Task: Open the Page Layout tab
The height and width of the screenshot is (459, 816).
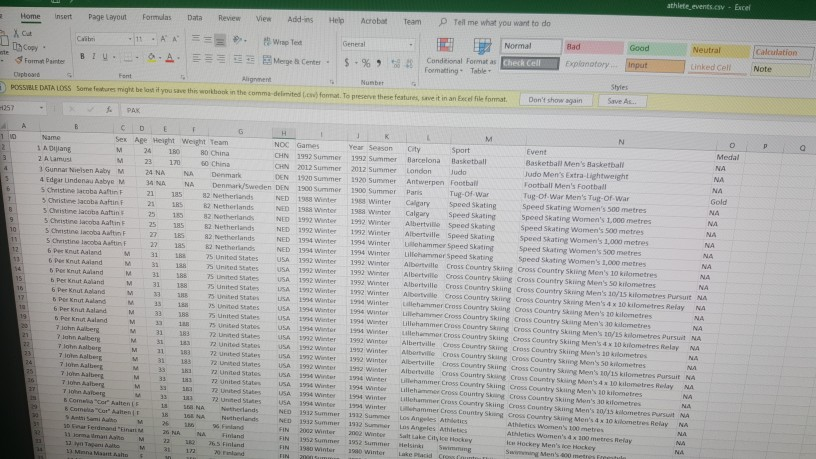Action: click(x=107, y=17)
